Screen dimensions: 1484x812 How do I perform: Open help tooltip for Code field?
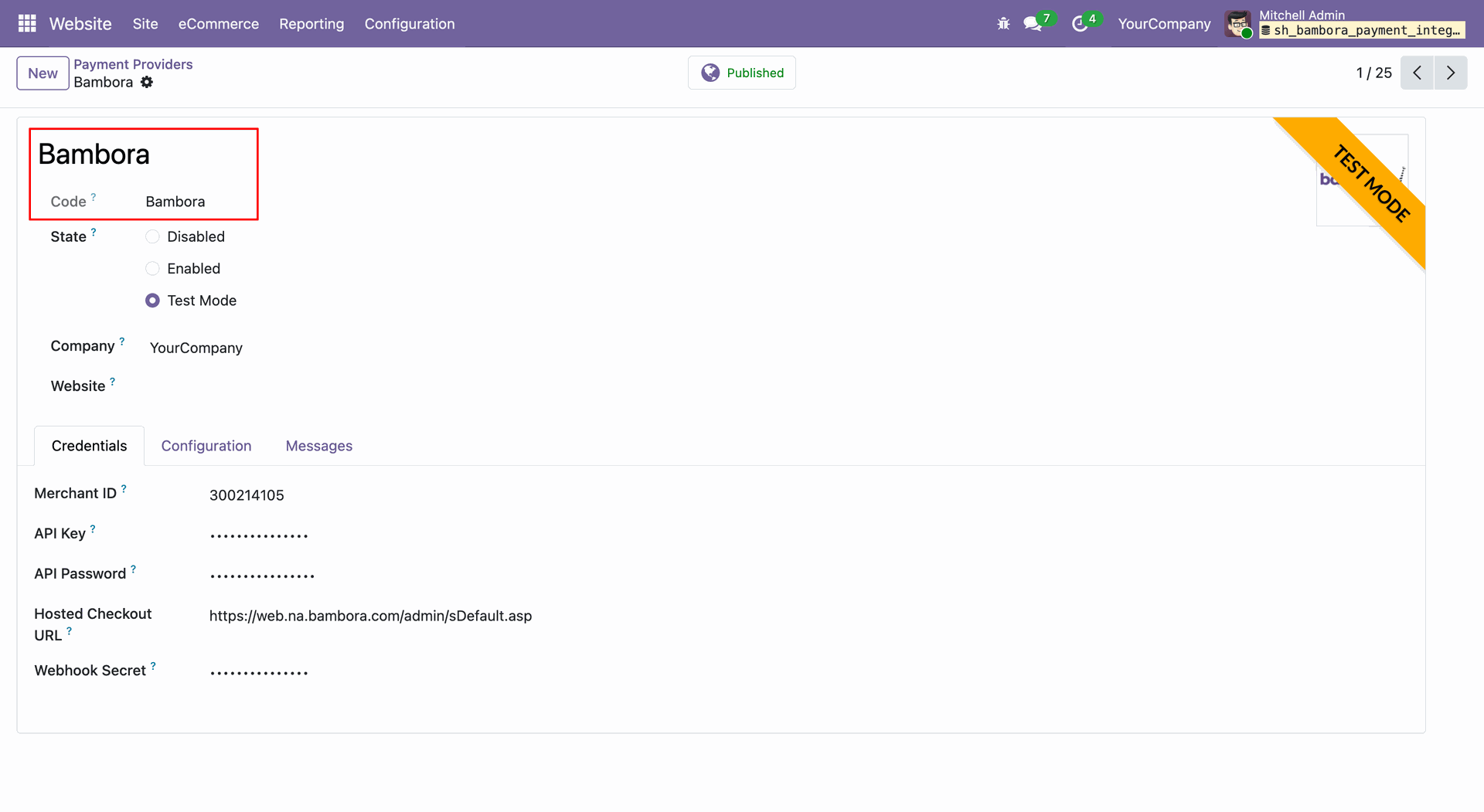94,197
